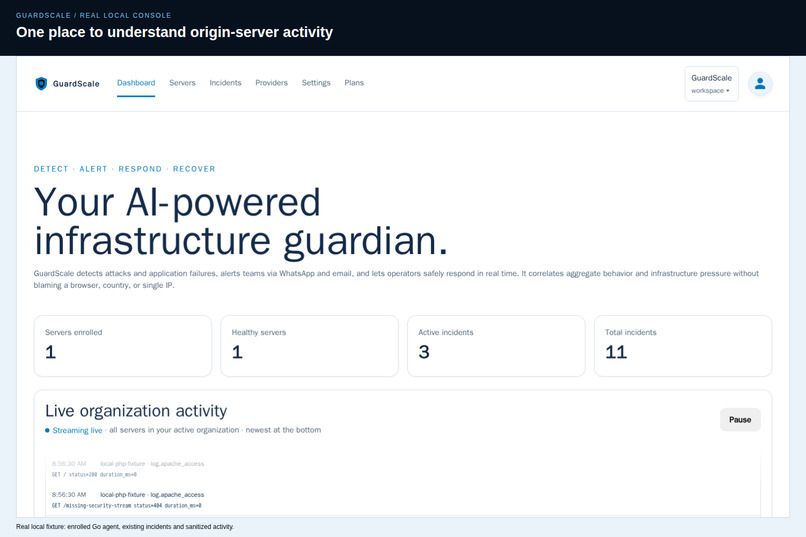Click the Active incidents value 3

[424, 352]
